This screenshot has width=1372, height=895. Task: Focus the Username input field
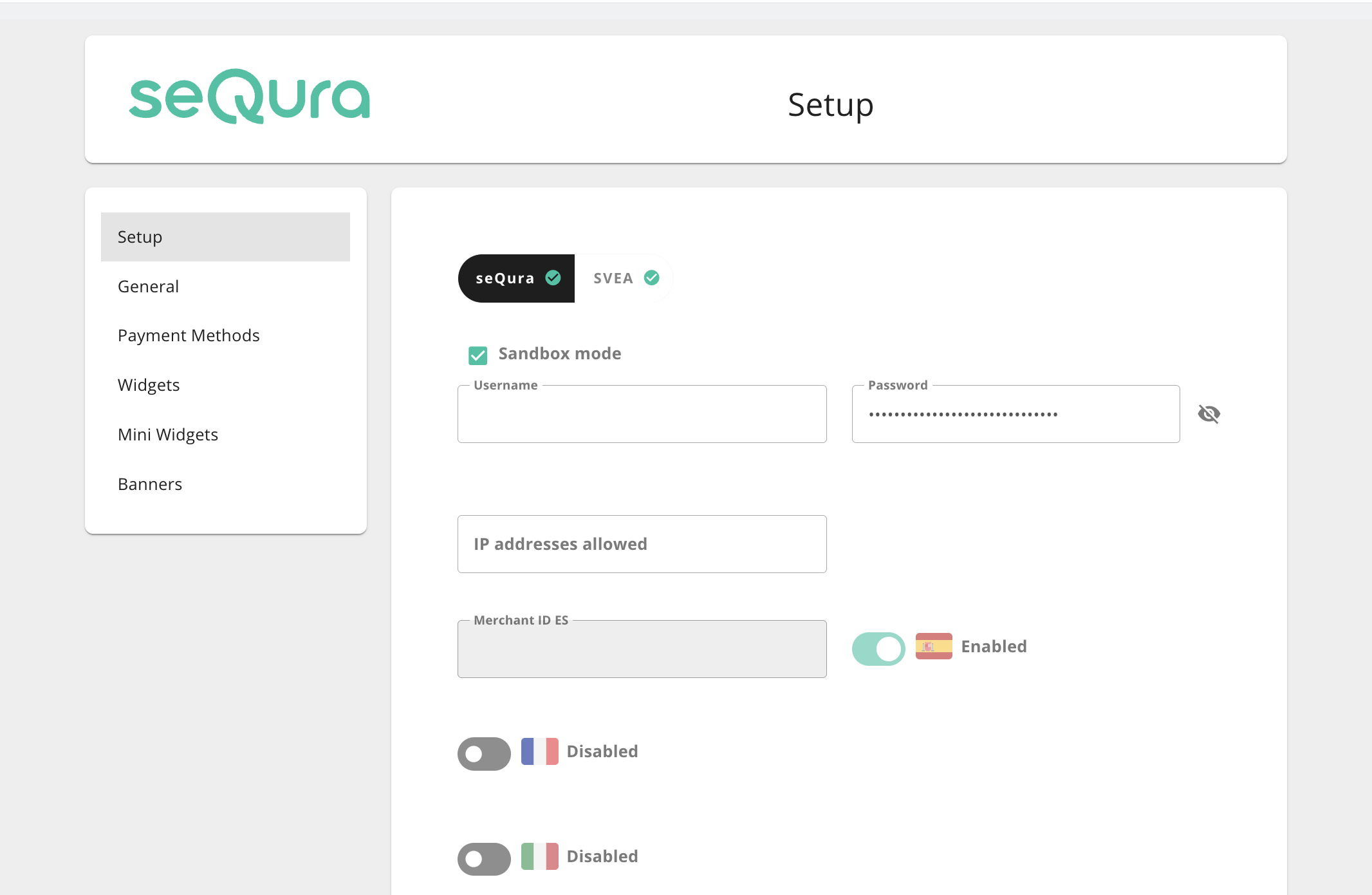tap(642, 414)
